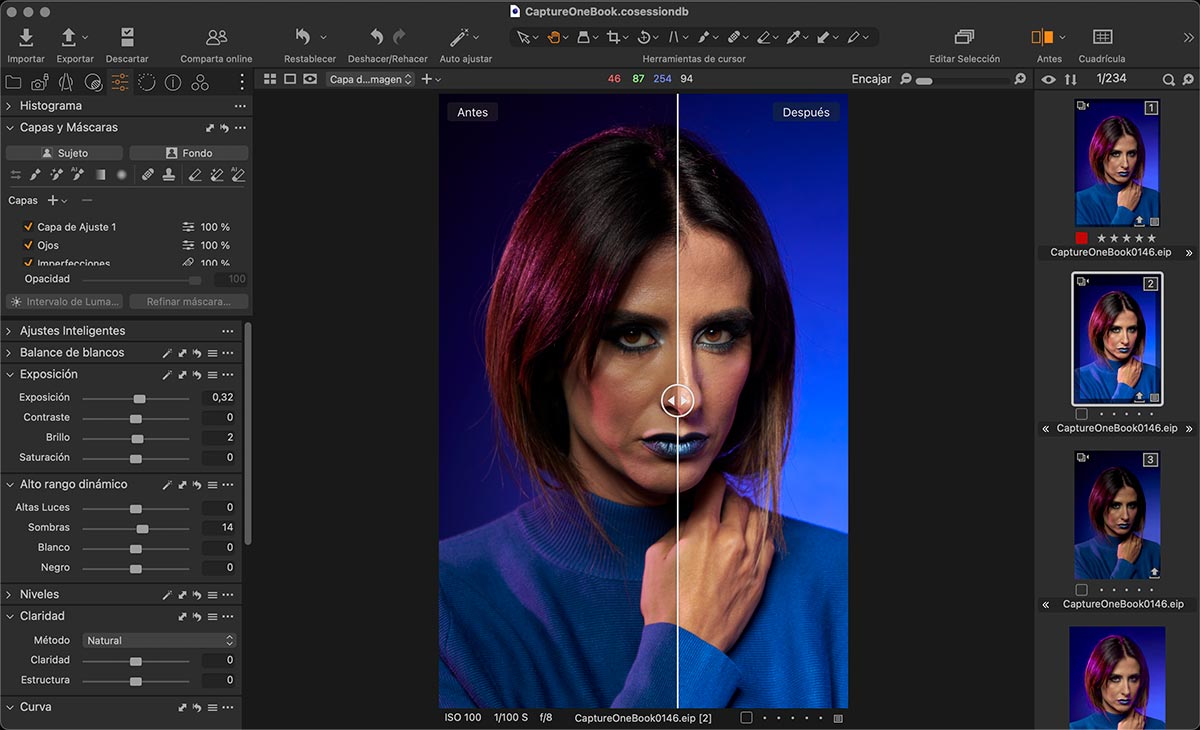
Task: Switch to the adjustments tool tab
Action: (x=120, y=83)
